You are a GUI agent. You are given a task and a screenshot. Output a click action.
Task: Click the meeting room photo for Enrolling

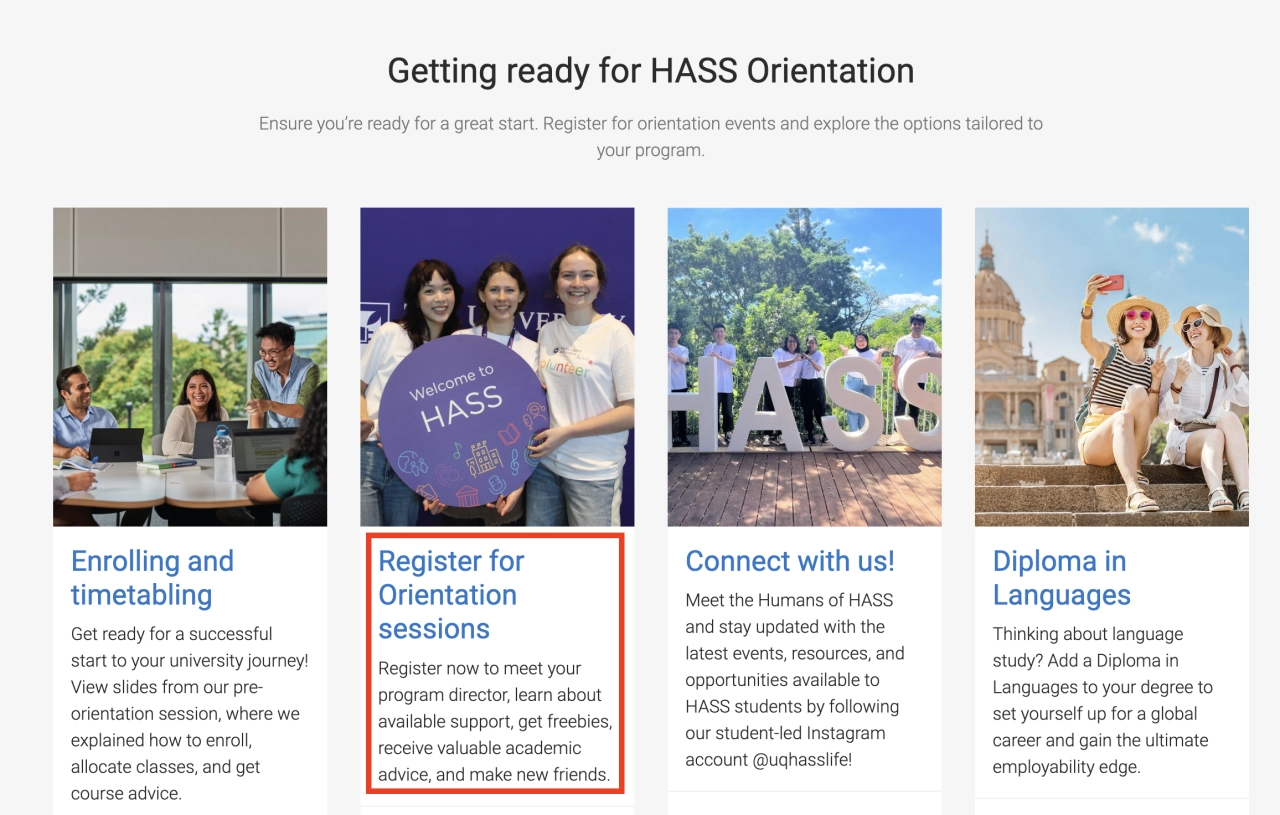pyautogui.click(x=190, y=367)
